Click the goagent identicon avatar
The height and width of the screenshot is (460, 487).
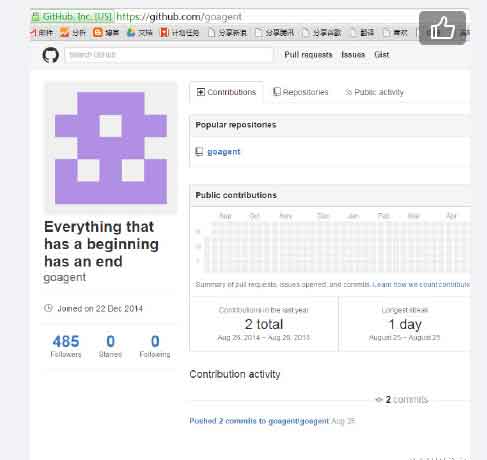(x=111, y=148)
